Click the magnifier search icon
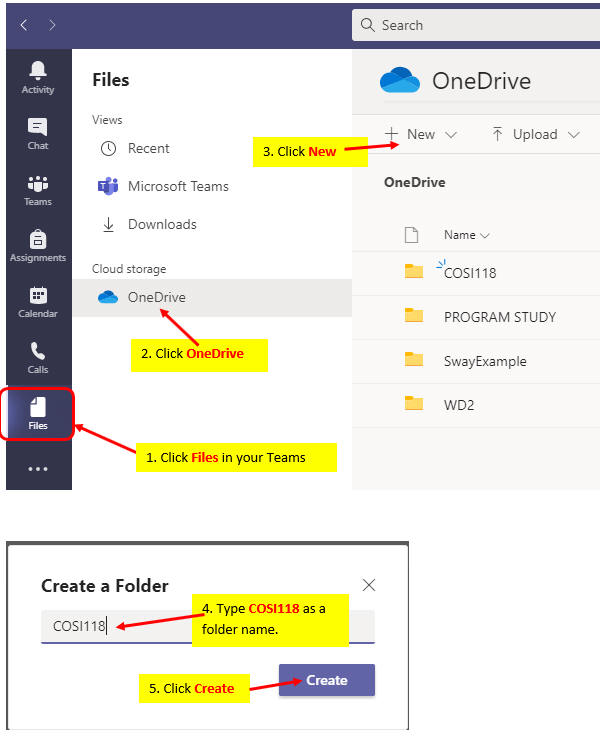607x738 pixels. click(367, 25)
